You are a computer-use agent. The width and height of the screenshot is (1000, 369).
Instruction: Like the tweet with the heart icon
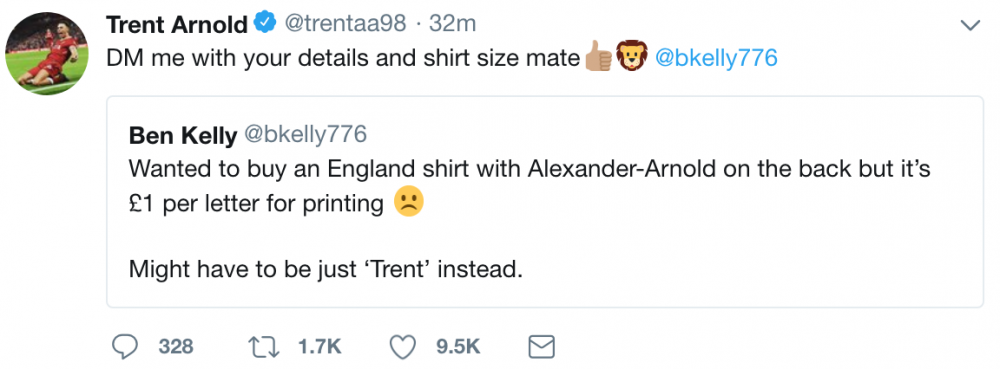pos(402,347)
